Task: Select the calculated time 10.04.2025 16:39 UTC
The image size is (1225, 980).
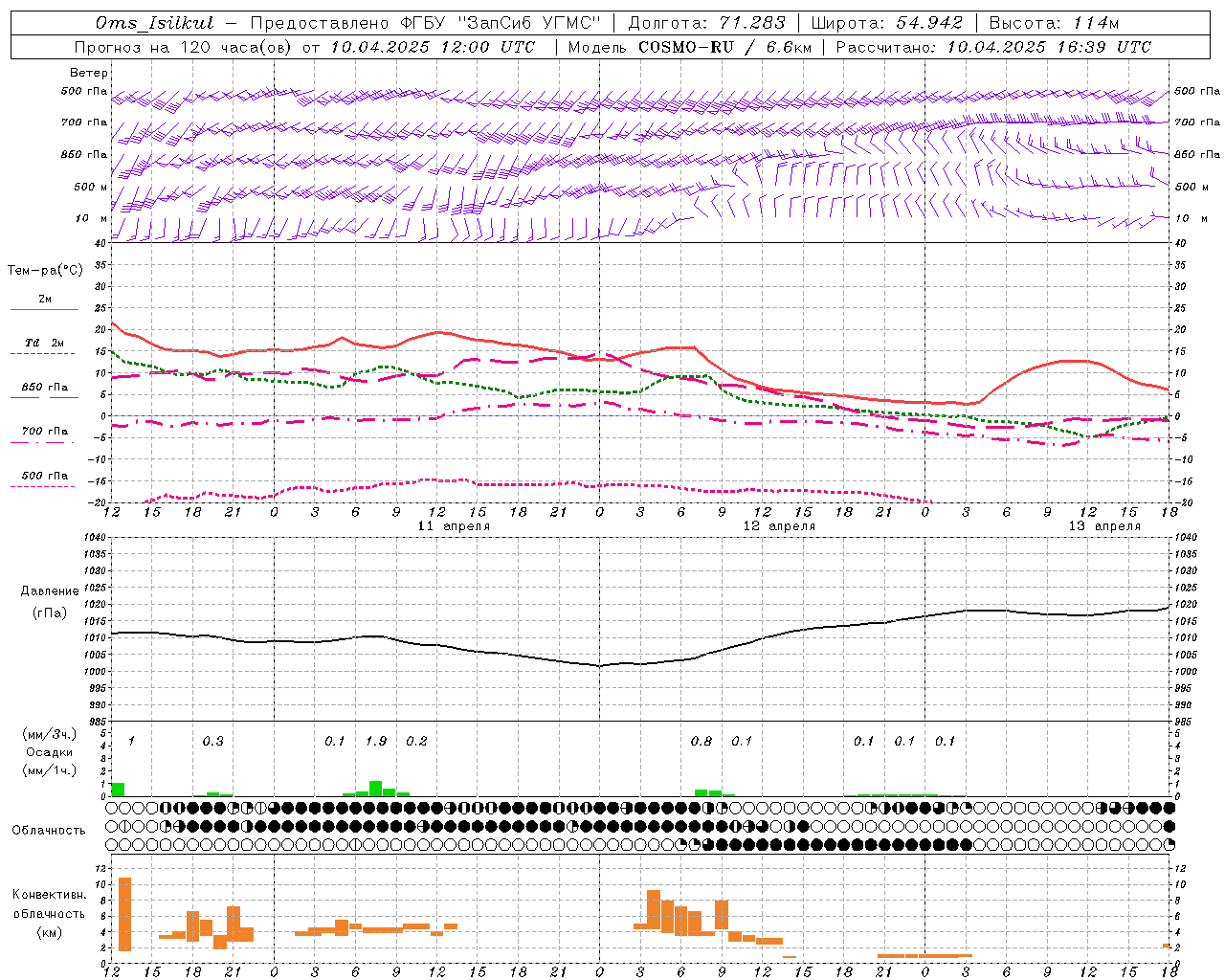Action: (x=1049, y=47)
